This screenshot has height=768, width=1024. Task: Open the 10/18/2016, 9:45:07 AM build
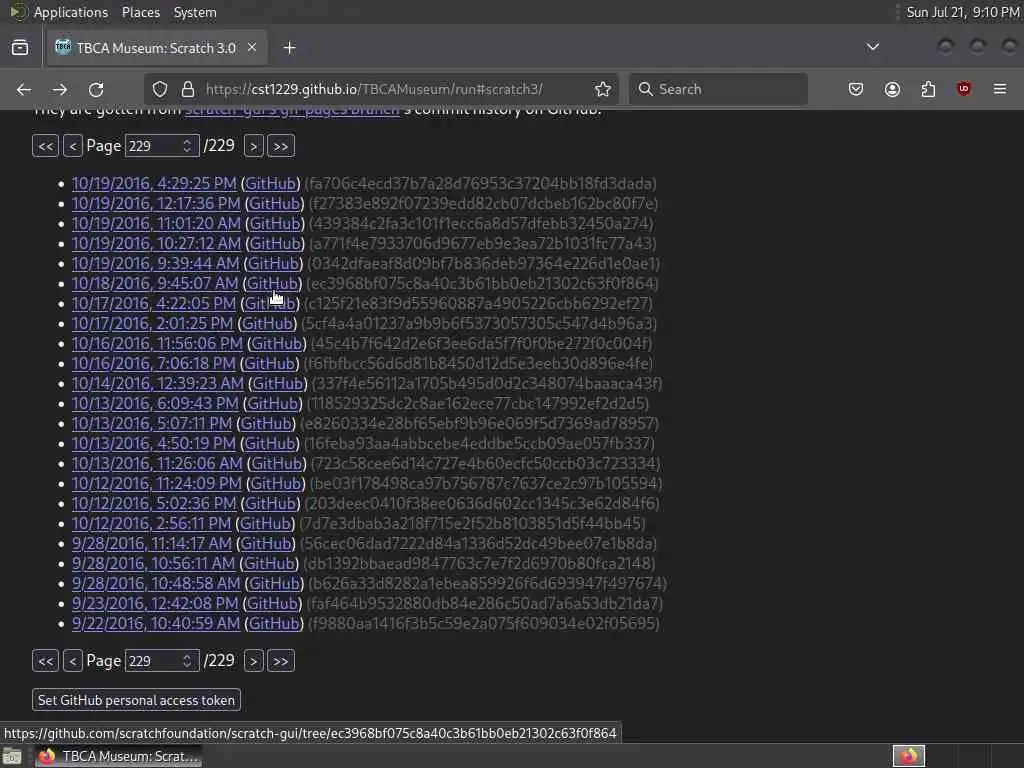155,283
